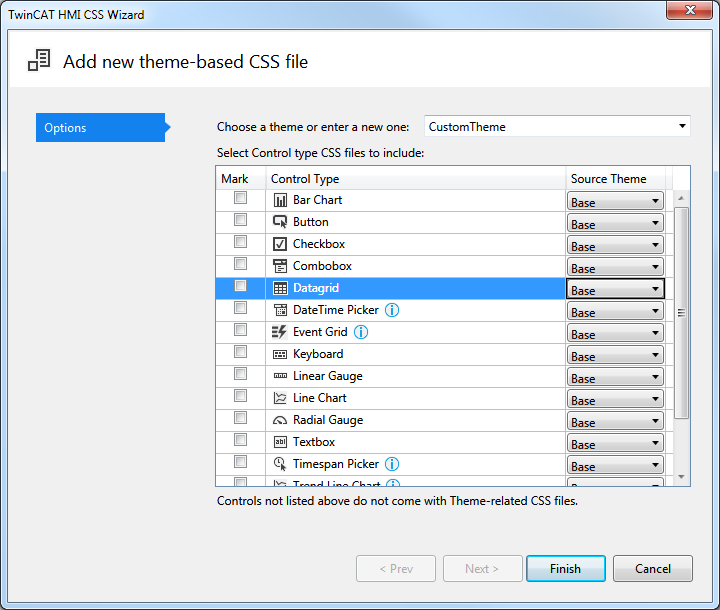Image resolution: width=720 pixels, height=610 pixels.
Task: Mark the Radial Gauge checkbox
Action: 240,418
